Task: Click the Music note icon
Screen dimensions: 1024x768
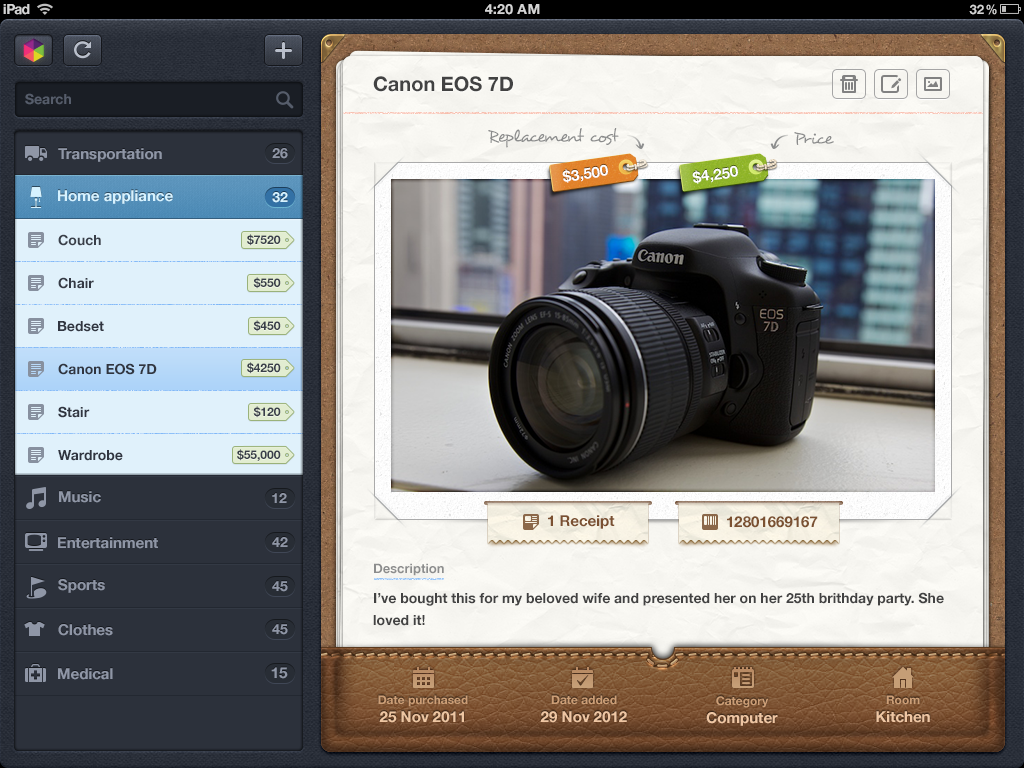Action: pyautogui.click(x=36, y=498)
